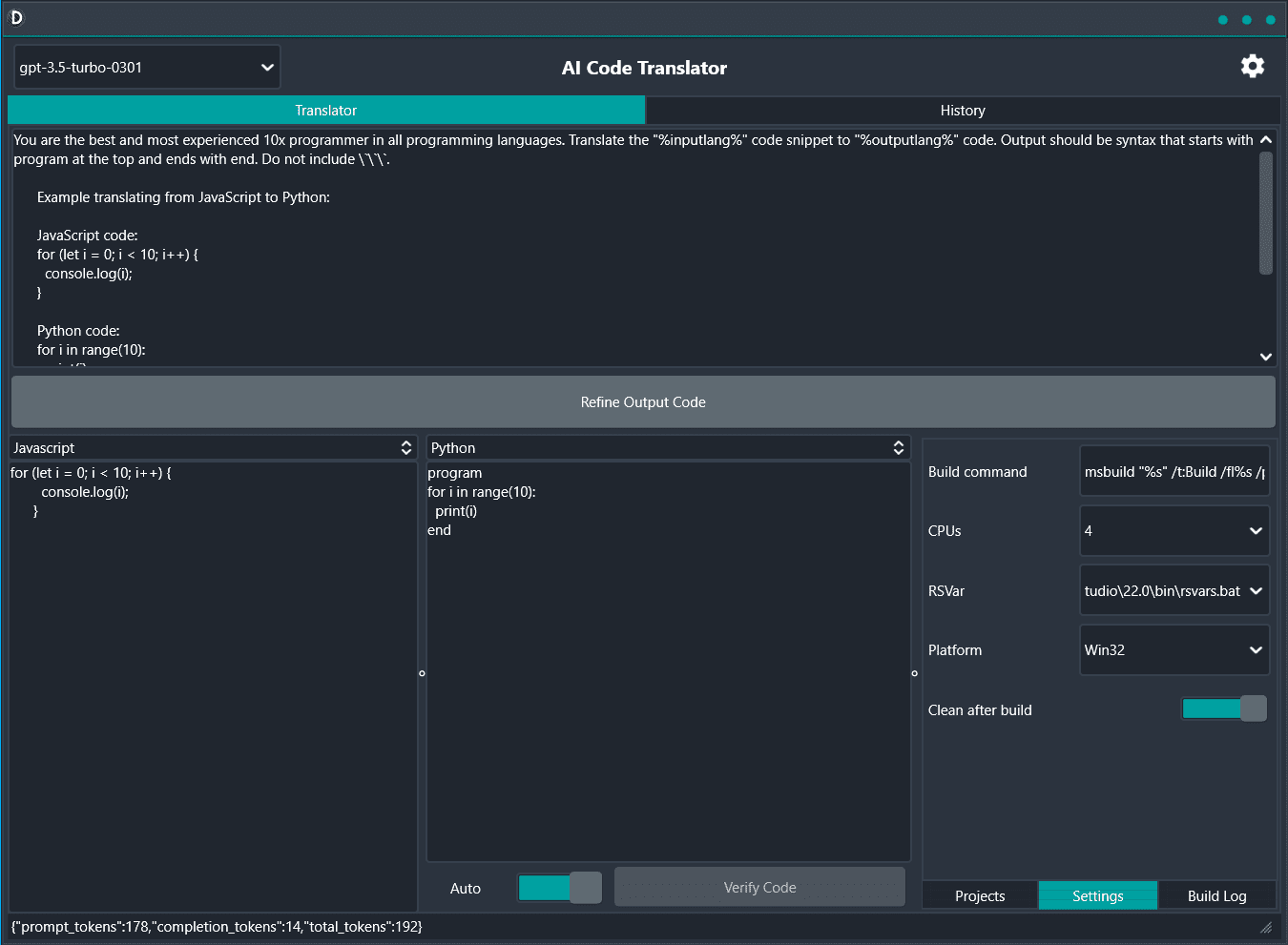
Task: Select the Settings tab
Action: point(1098,896)
